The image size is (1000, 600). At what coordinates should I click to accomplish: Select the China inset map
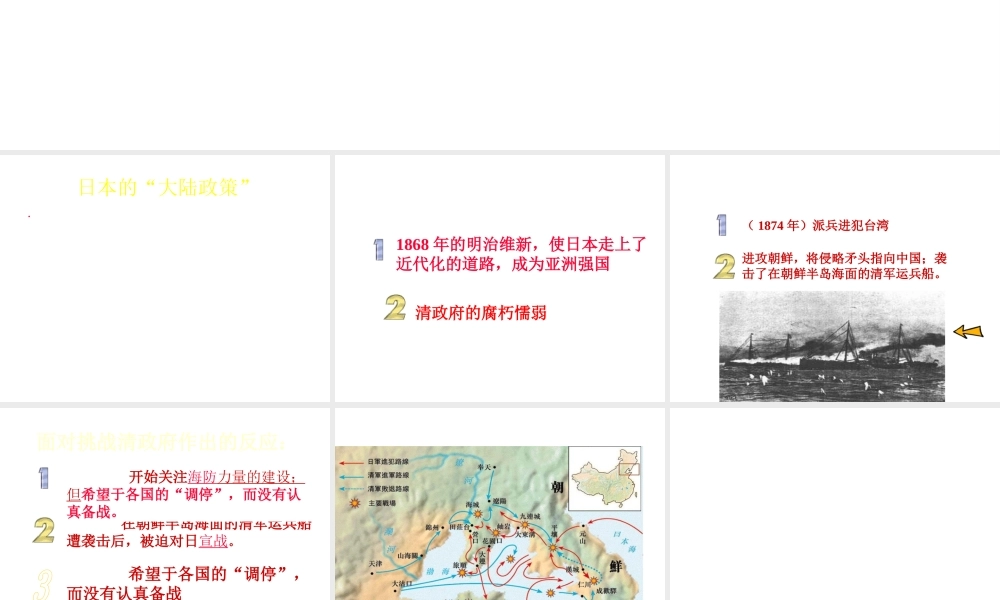(605, 478)
